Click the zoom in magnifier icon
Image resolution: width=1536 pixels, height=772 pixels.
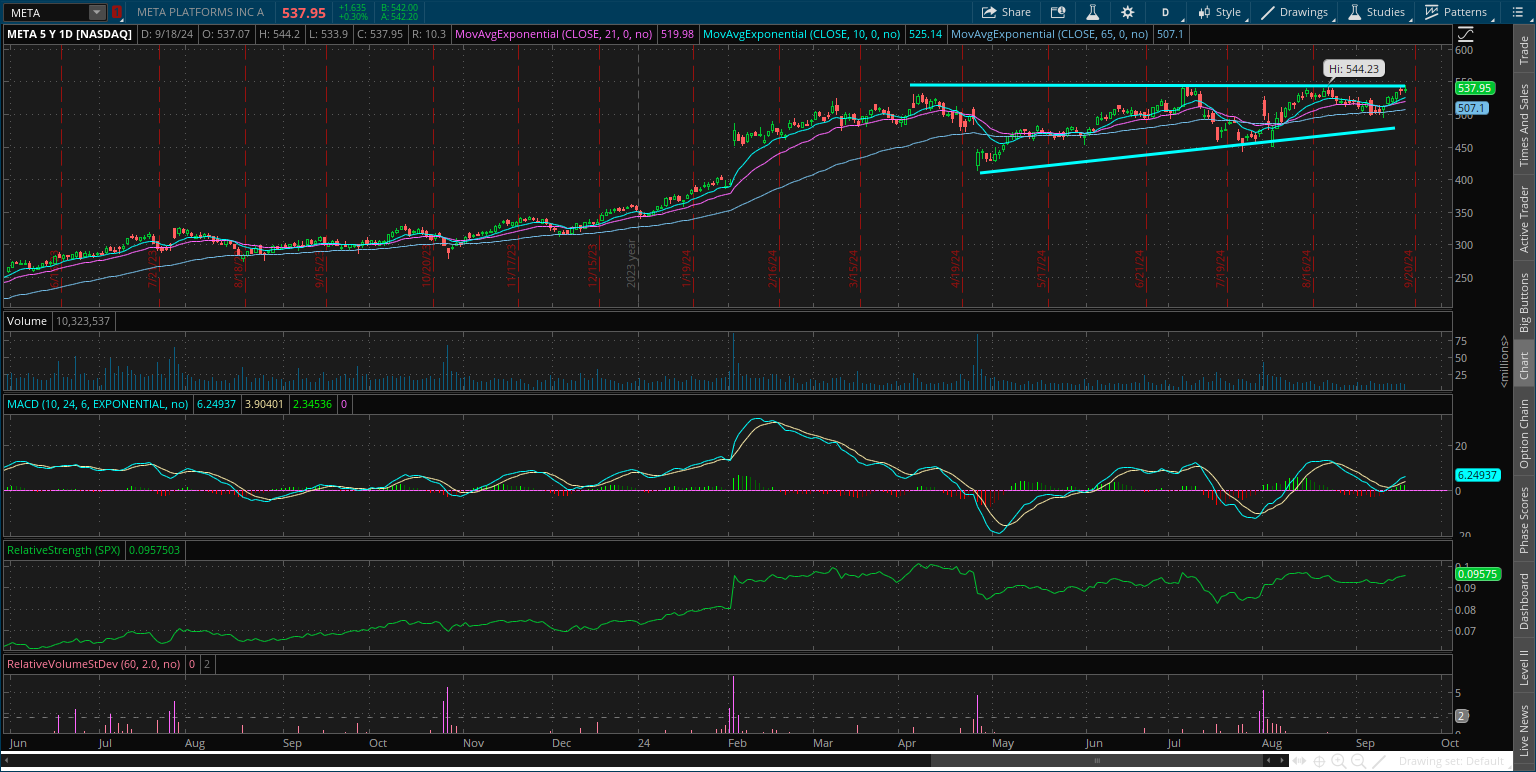(1339, 761)
